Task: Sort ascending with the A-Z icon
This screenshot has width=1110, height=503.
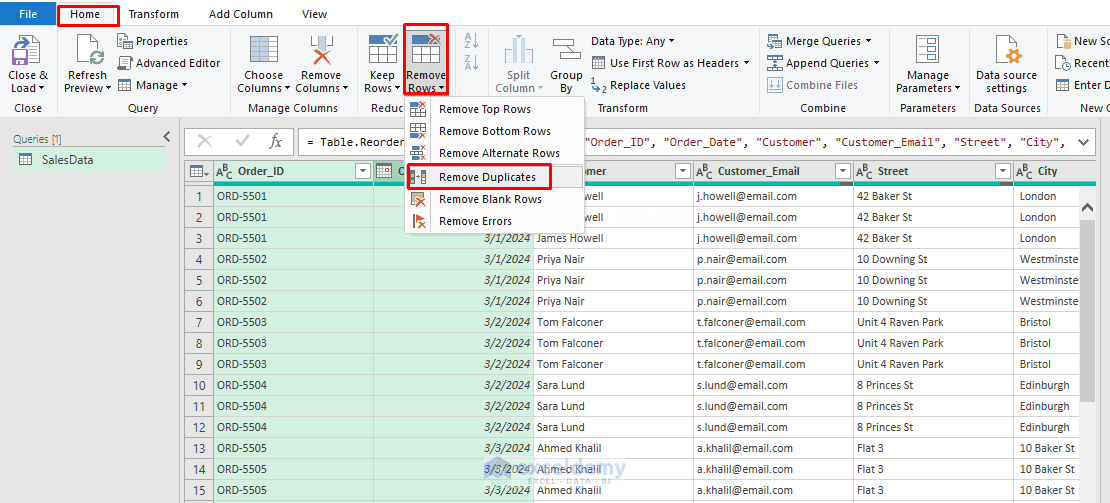Action: pyautogui.click(x=471, y=41)
